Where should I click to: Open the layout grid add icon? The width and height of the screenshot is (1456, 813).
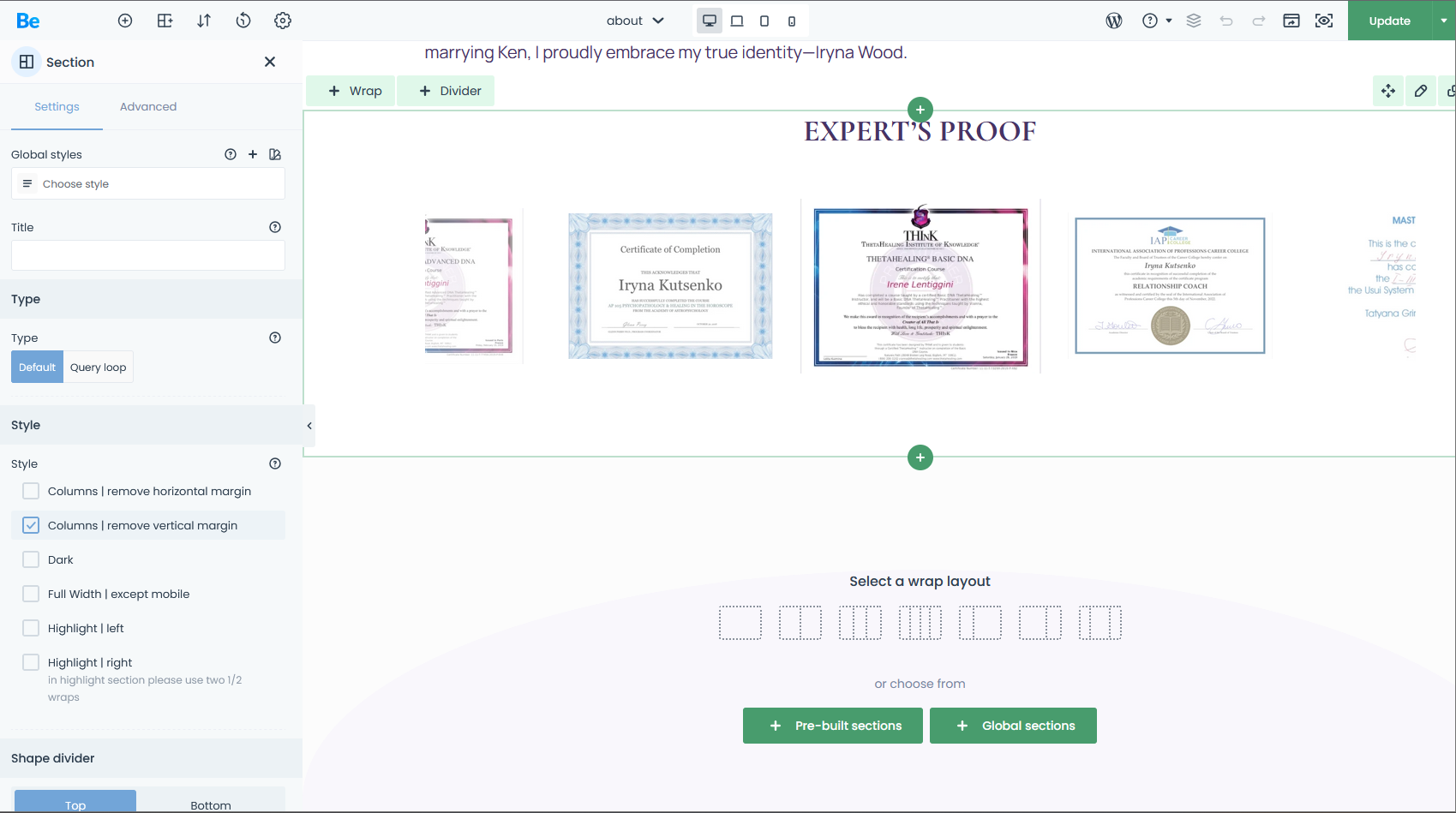pyautogui.click(x=165, y=21)
